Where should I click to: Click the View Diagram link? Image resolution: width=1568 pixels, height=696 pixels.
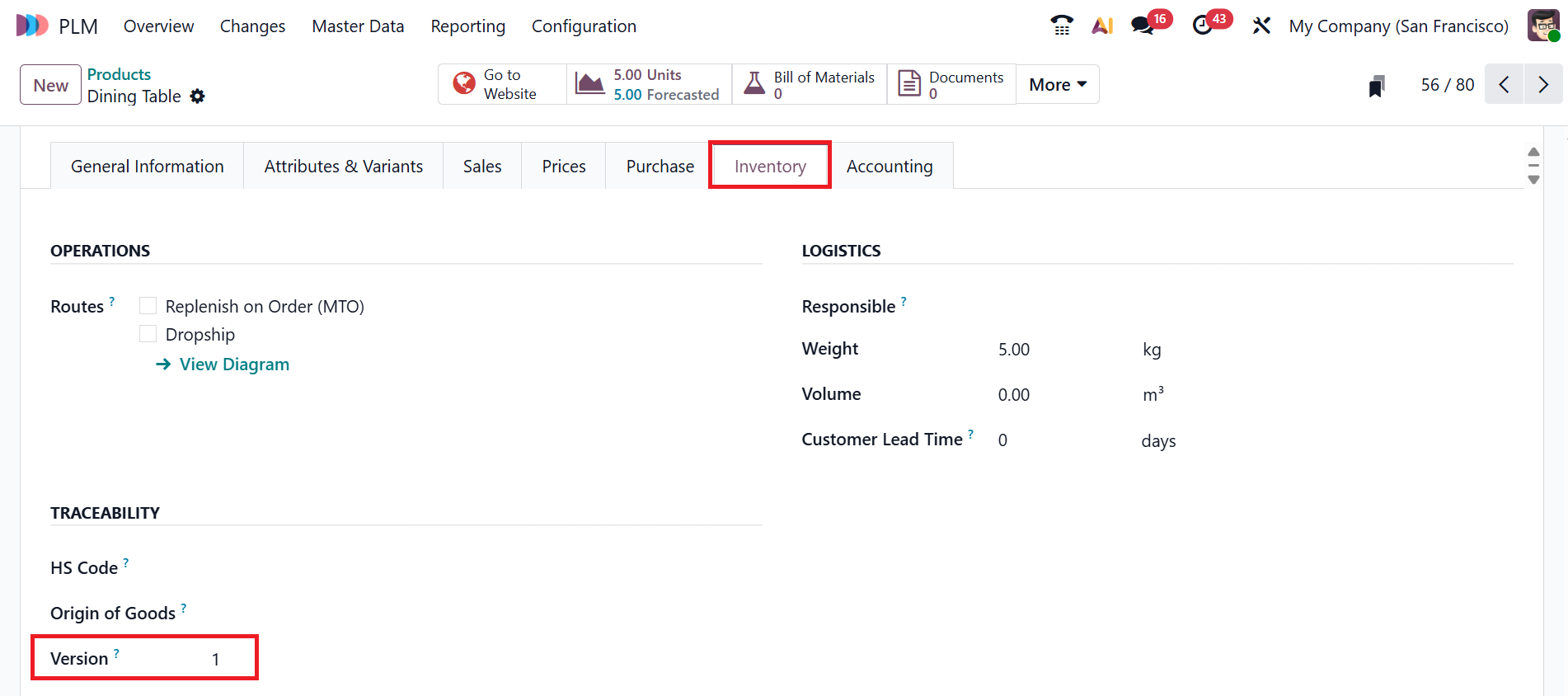pos(234,364)
